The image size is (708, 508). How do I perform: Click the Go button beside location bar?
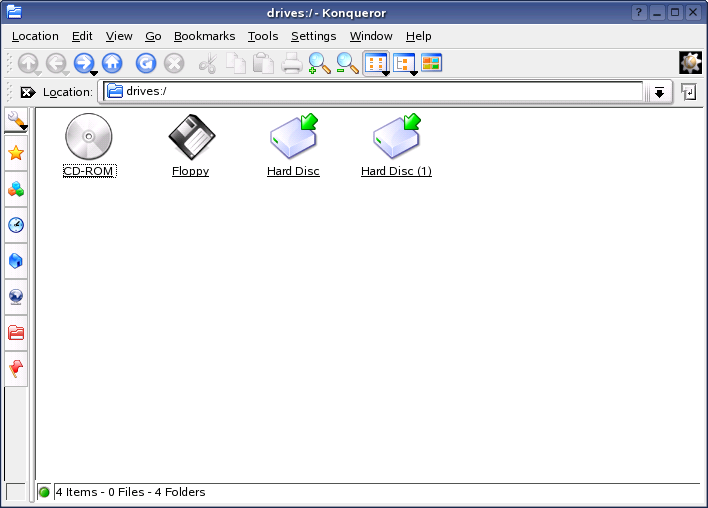click(689, 92)
